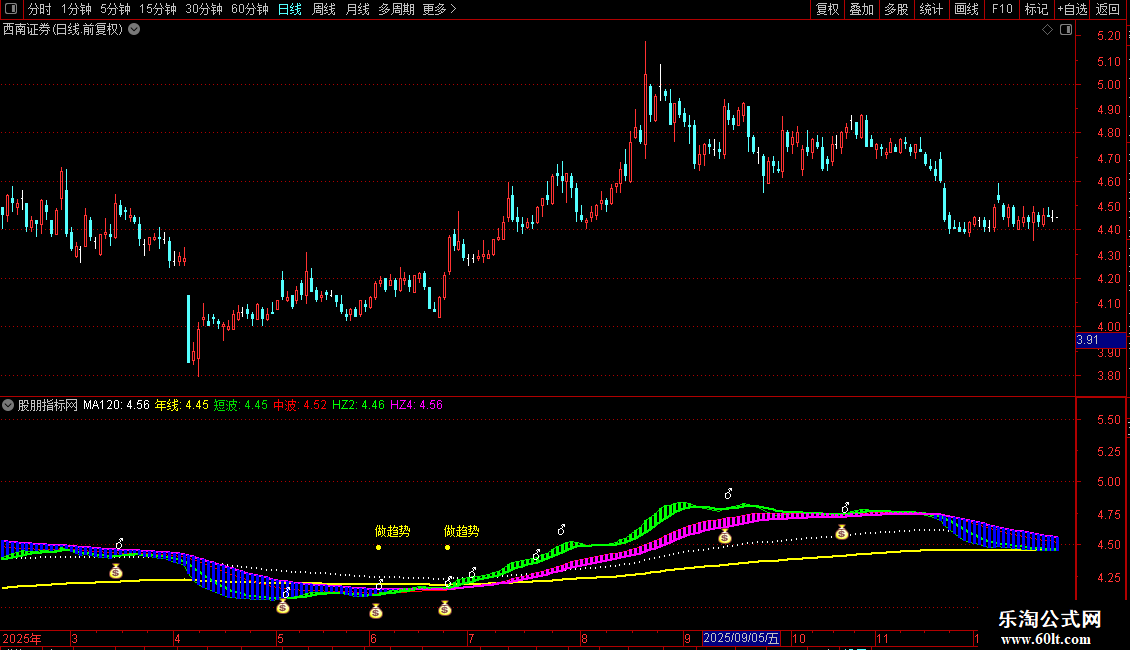Open the 画线 drawing tools
The width and height of the screenshot is (1130, 650).
(x=966, y=9)
